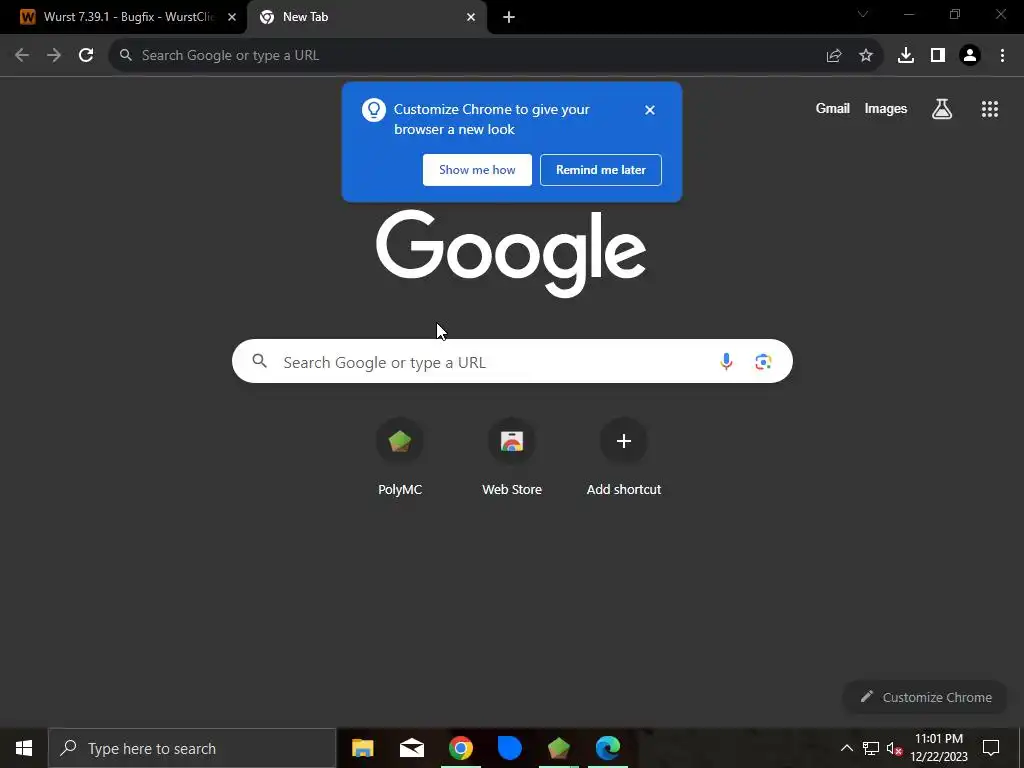This screenshot has width=1024, height=768.
Task: Search by image with Google Lens icon
Action: coord(763,361)
